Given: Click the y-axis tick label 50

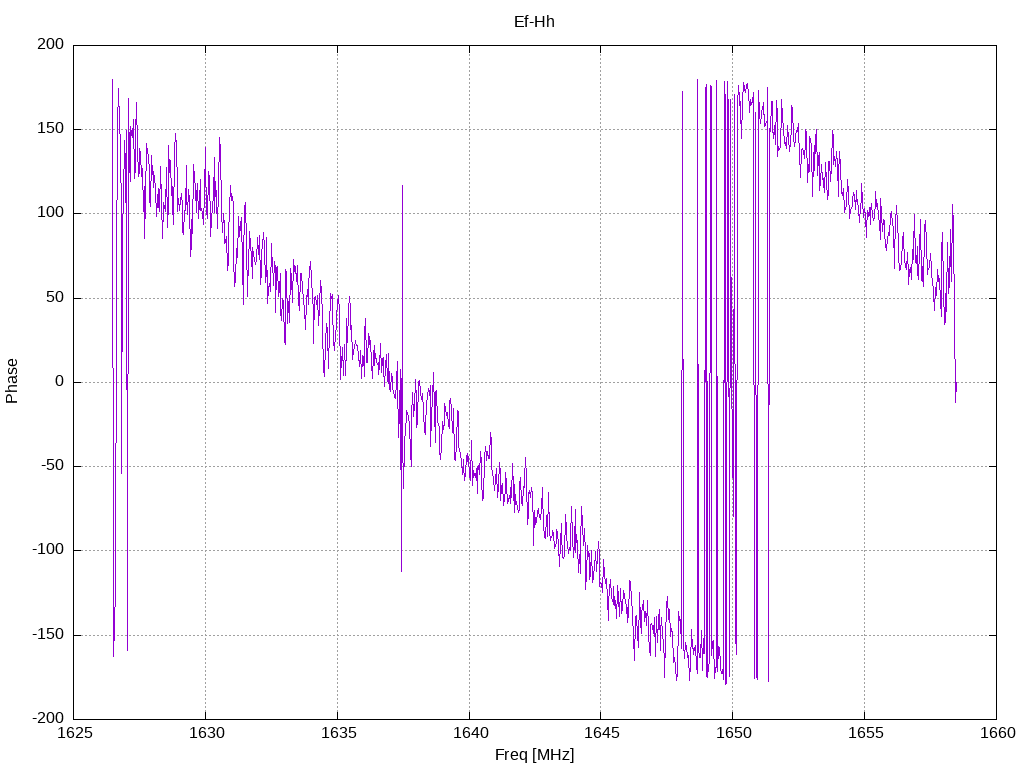Looking at the screenshot, I should pyautogui.click(x=56, y=297).
